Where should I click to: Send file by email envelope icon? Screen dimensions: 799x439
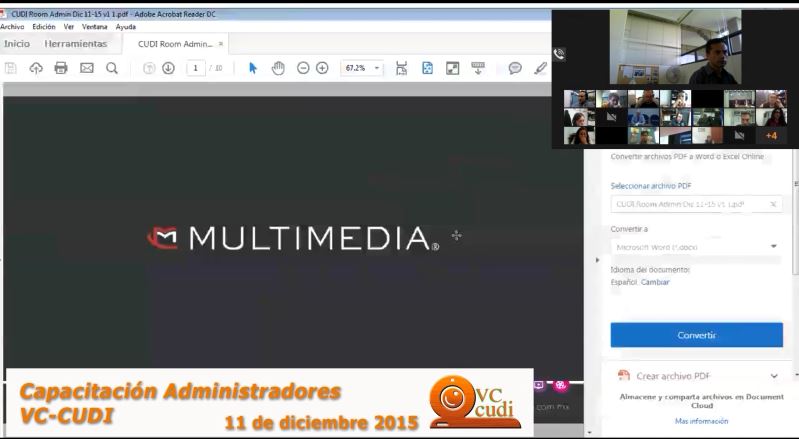[x=87, y=68]
